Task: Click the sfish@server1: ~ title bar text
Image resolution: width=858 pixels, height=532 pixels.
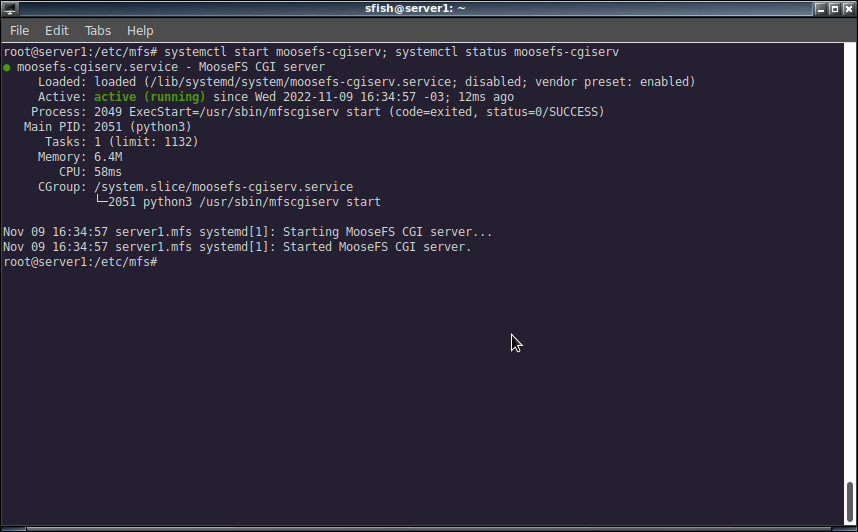Action: [x=415, y=8]
